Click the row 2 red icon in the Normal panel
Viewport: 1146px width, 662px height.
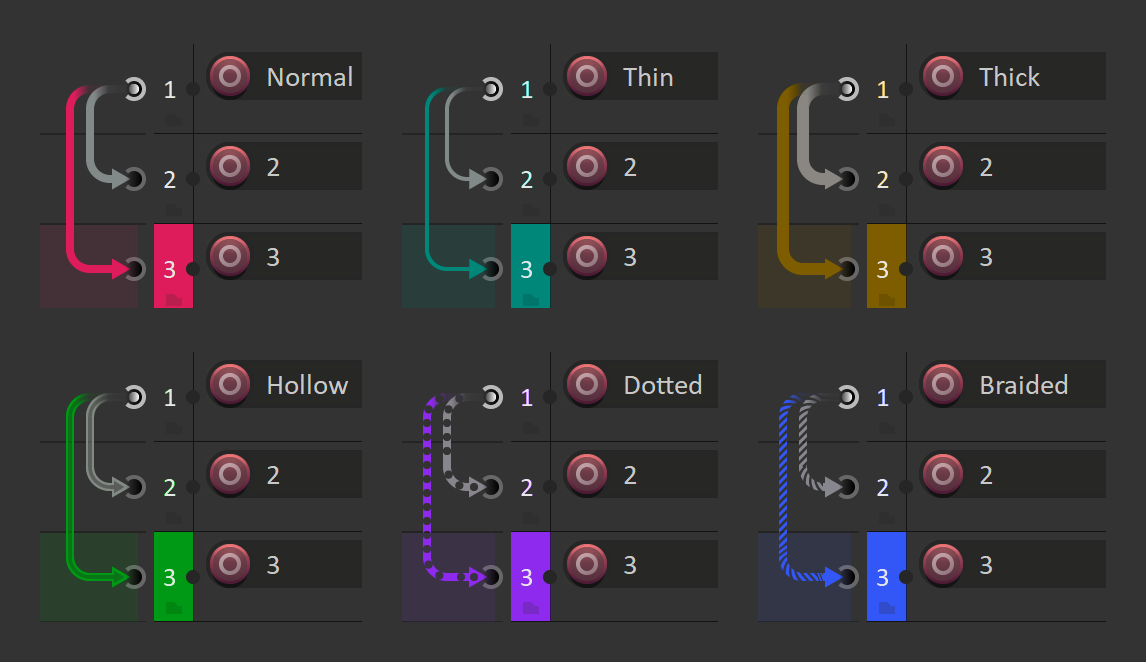pos(229,166)
